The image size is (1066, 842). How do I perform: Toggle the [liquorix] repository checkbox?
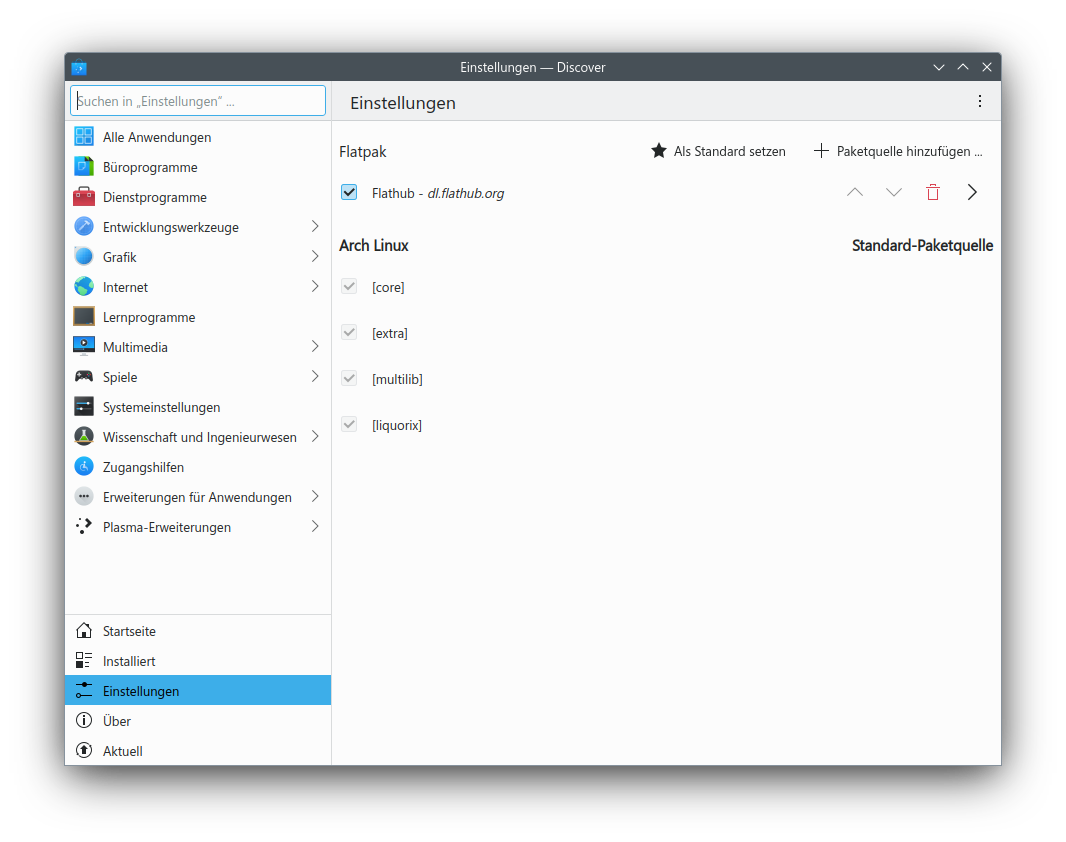[349, 424]
